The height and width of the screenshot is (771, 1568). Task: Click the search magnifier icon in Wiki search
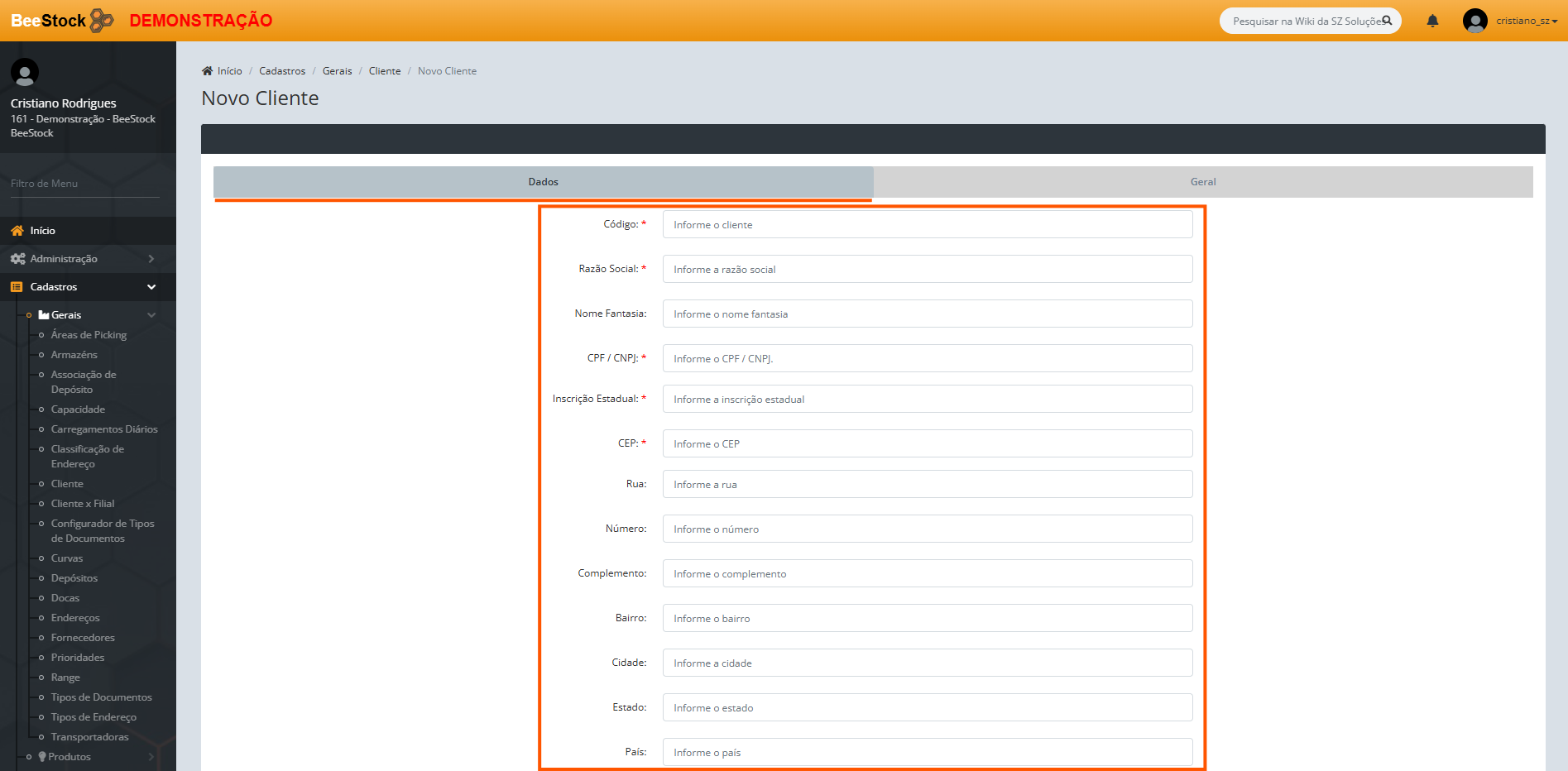point(1387,21)
